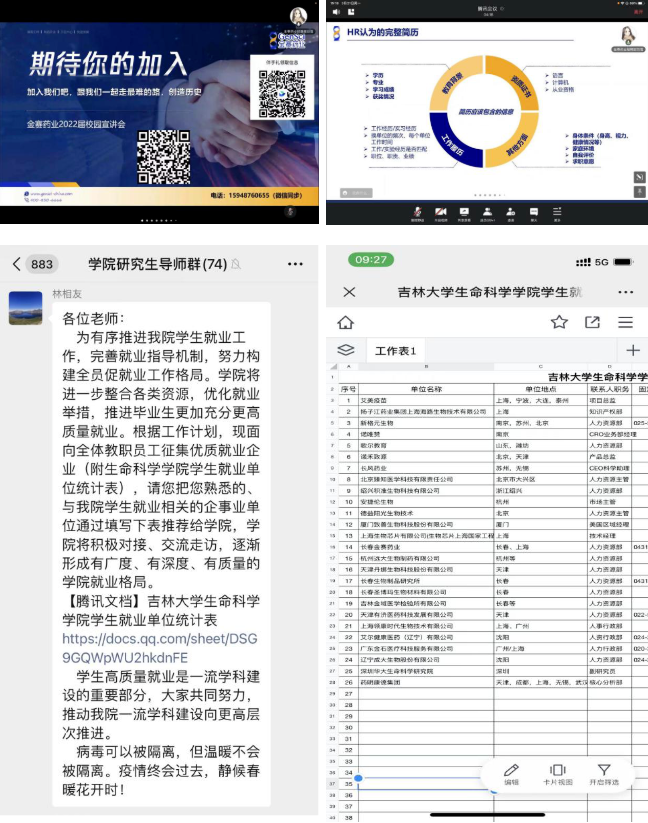Select the 工作表1 sheet tab

(395, 351)
